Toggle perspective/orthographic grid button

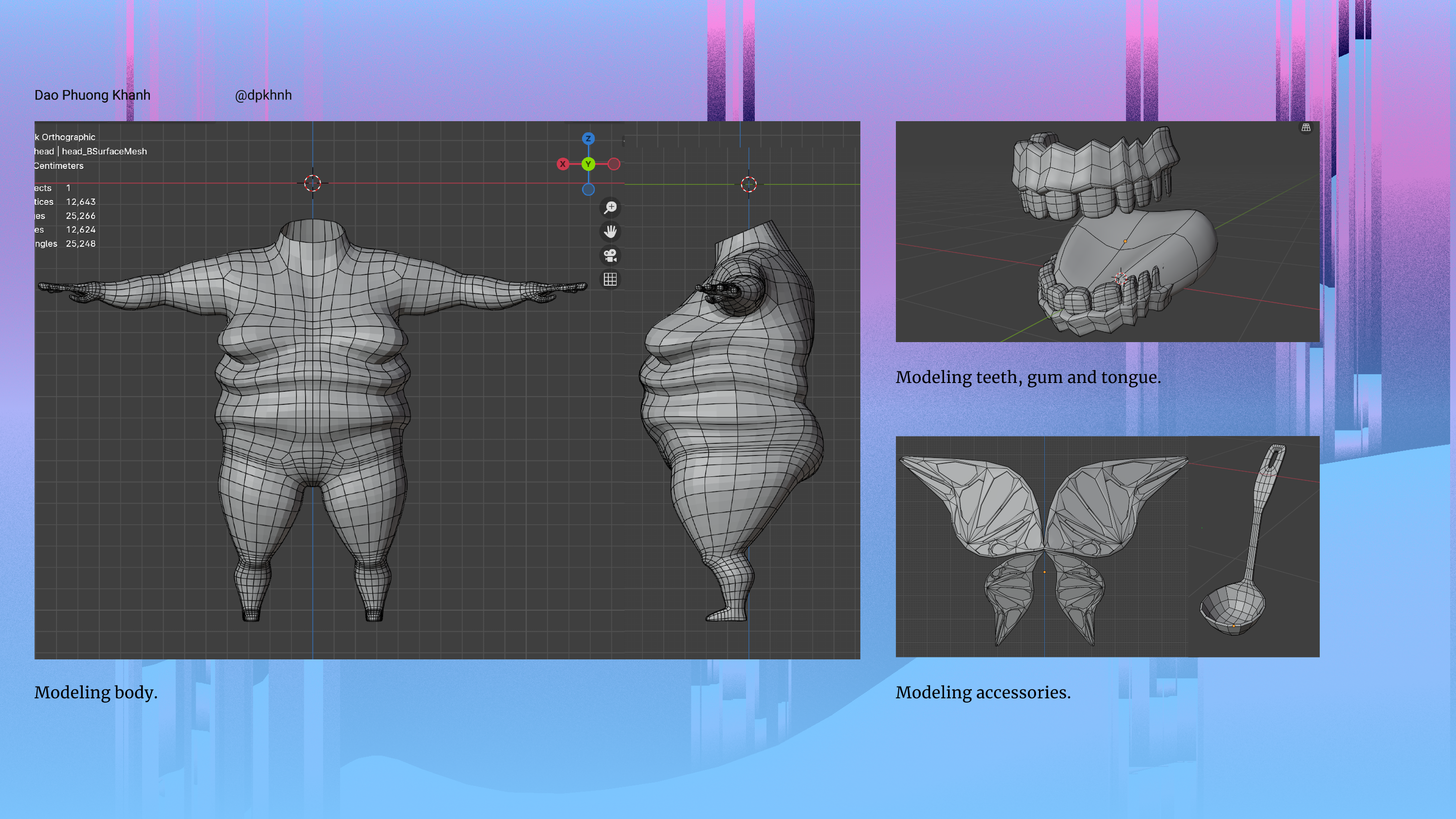click(610, 279)
